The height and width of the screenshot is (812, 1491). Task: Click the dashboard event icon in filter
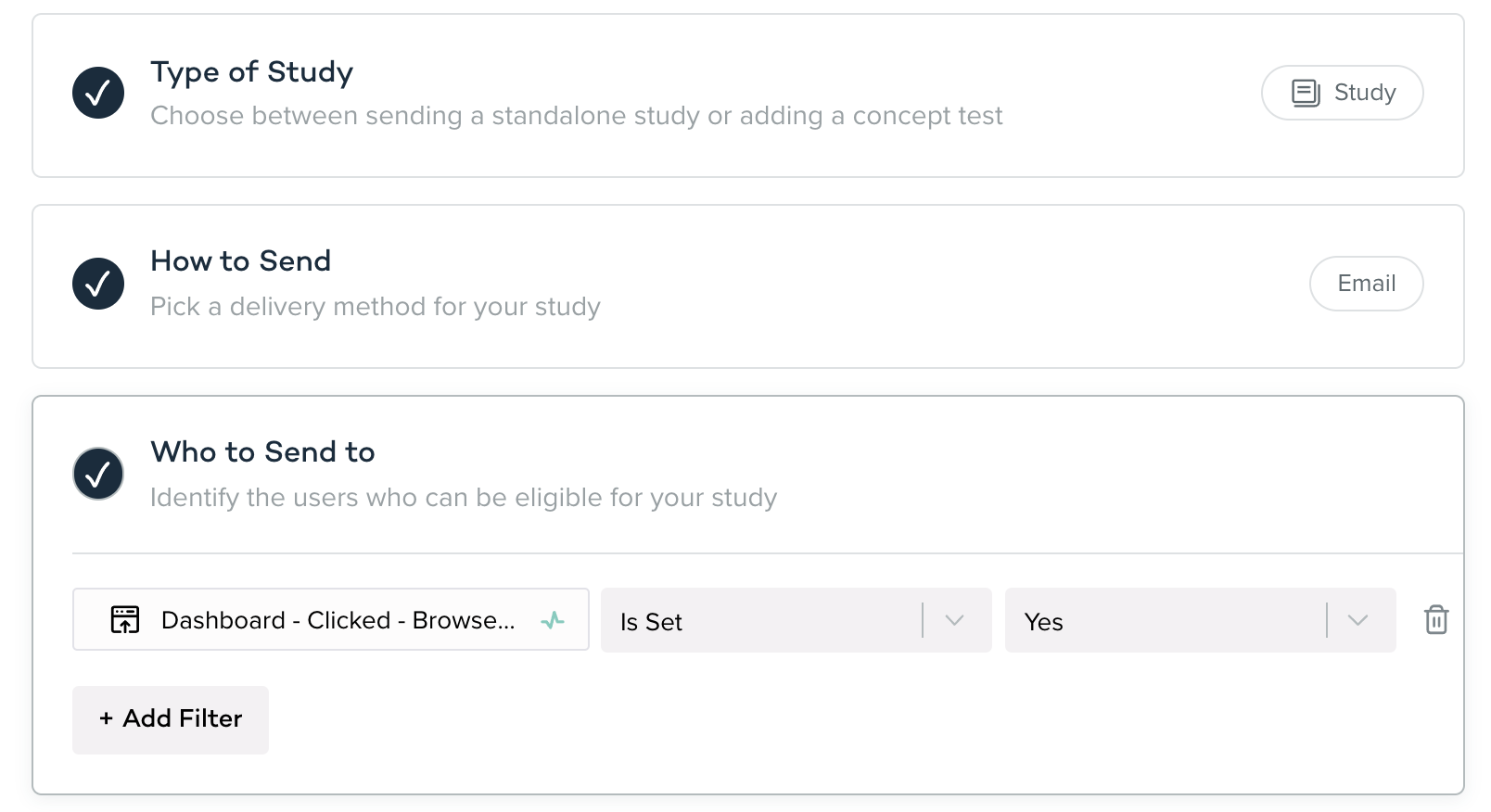(x=125, y=619)
